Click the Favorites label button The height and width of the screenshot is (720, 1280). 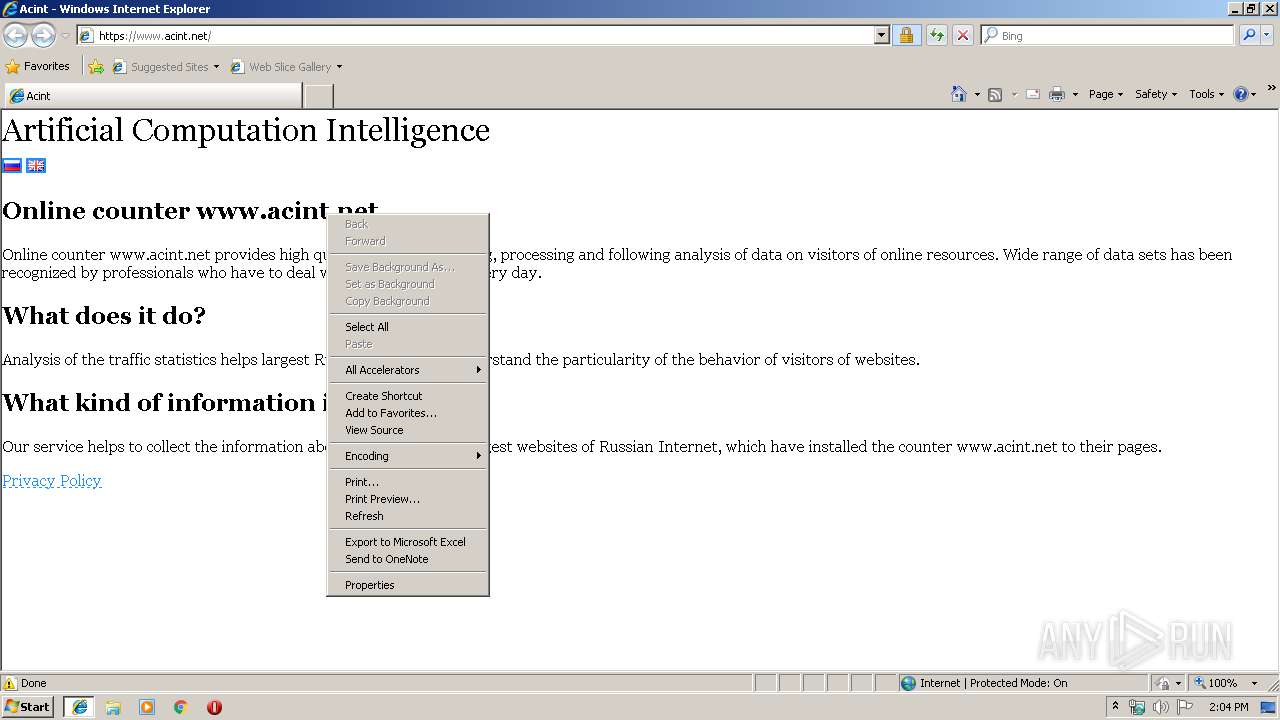(x=38, y=67)
